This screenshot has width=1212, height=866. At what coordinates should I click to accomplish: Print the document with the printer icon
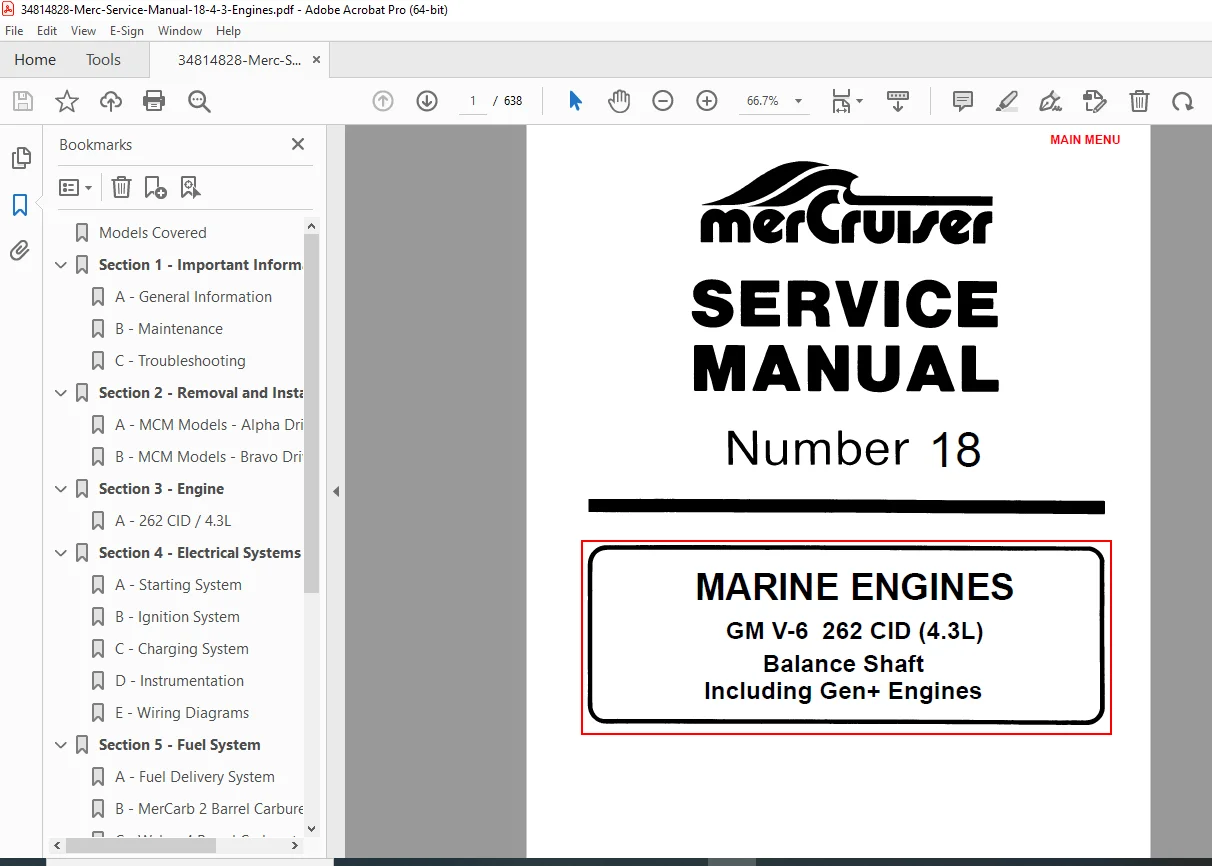(x=154, y=101)
